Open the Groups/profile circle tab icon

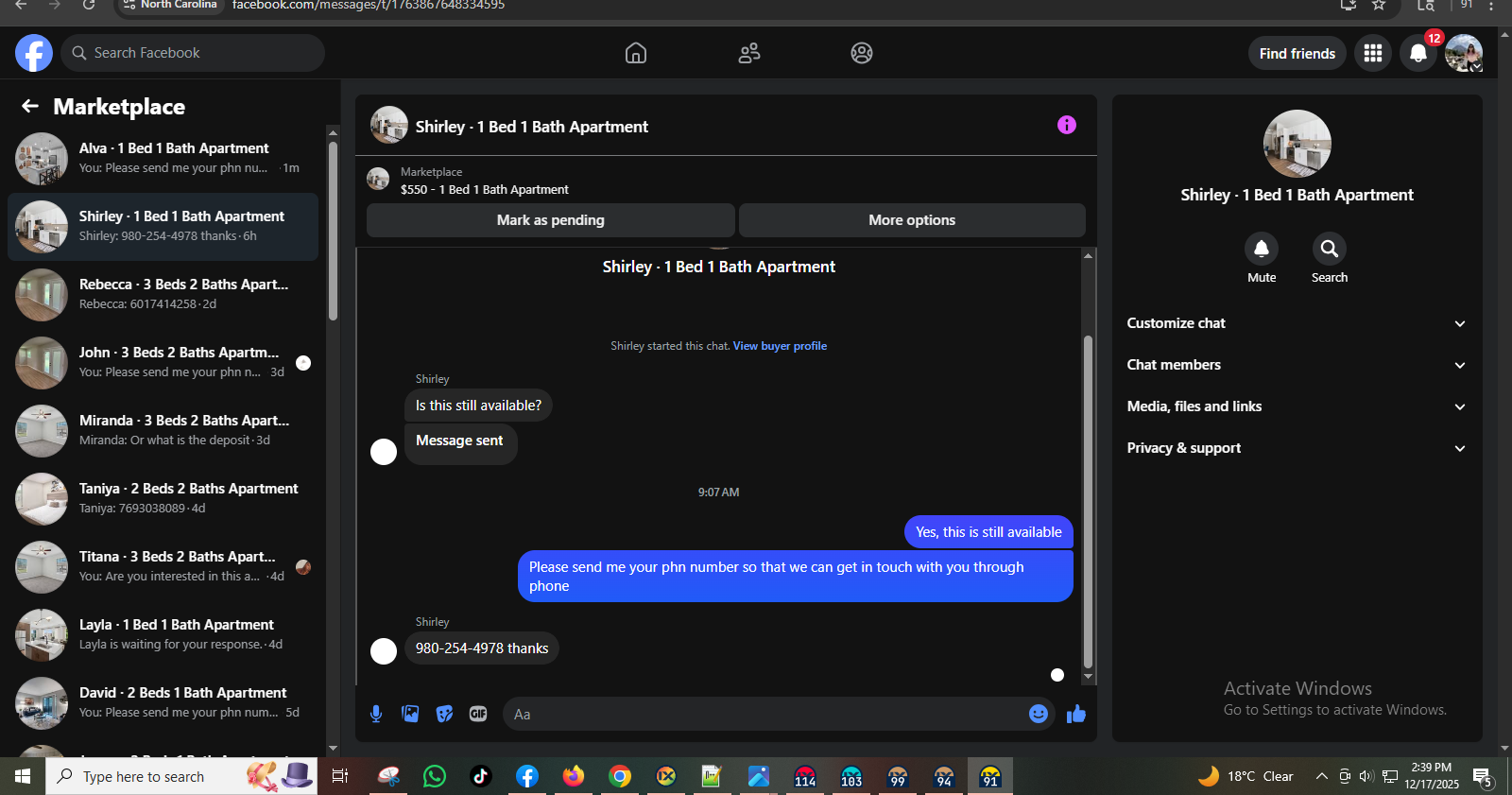point(862,53)
